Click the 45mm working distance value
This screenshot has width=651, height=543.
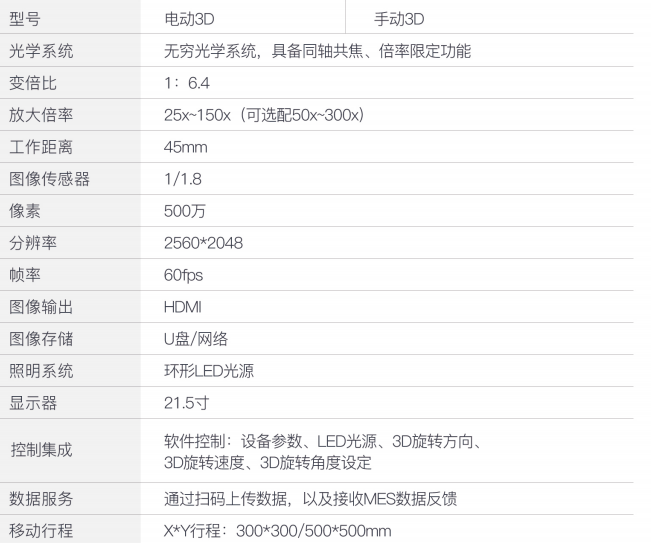(185, 147)
